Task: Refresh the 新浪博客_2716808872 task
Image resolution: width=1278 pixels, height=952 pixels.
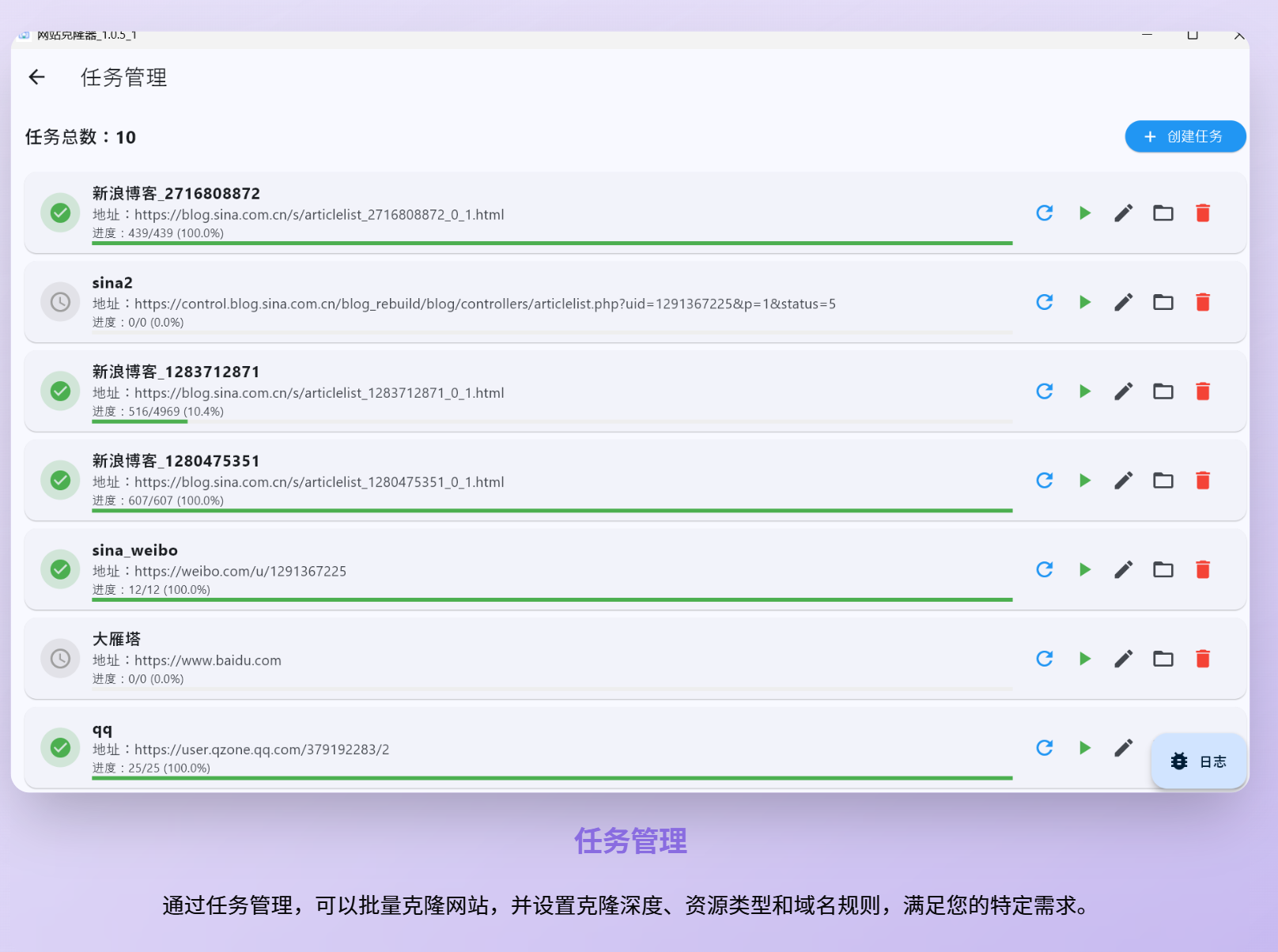Action: pyautogui.click(x=1045, y=213)
